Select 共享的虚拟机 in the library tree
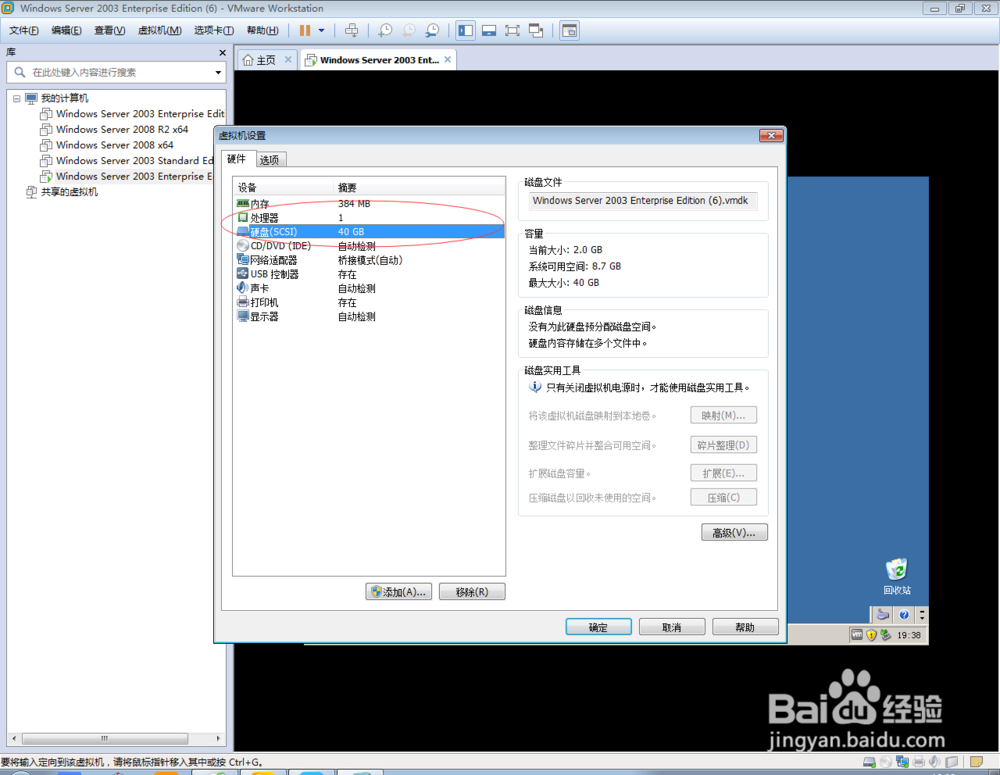Viewport: 1000px width, 775px height. (69, 192)
